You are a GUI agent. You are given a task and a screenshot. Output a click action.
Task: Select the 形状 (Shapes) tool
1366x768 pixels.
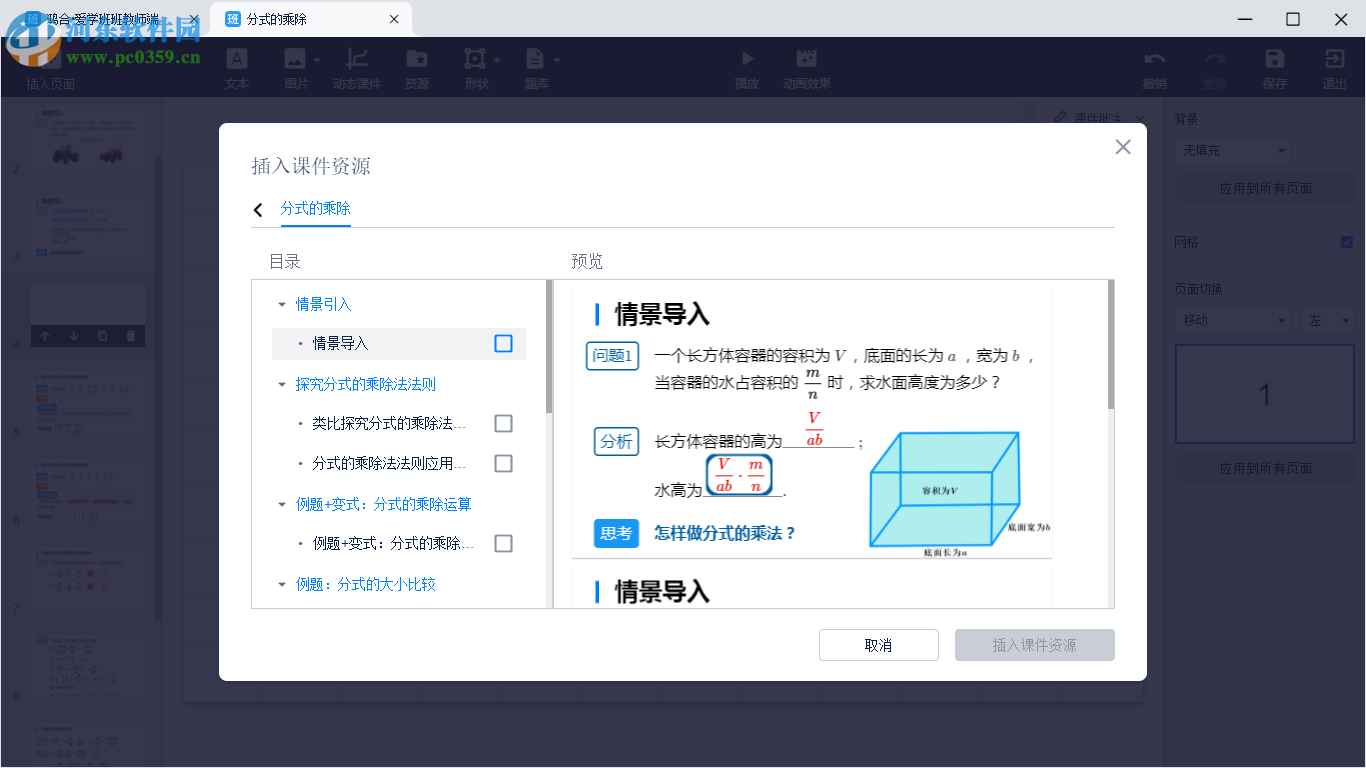[475, 66]
